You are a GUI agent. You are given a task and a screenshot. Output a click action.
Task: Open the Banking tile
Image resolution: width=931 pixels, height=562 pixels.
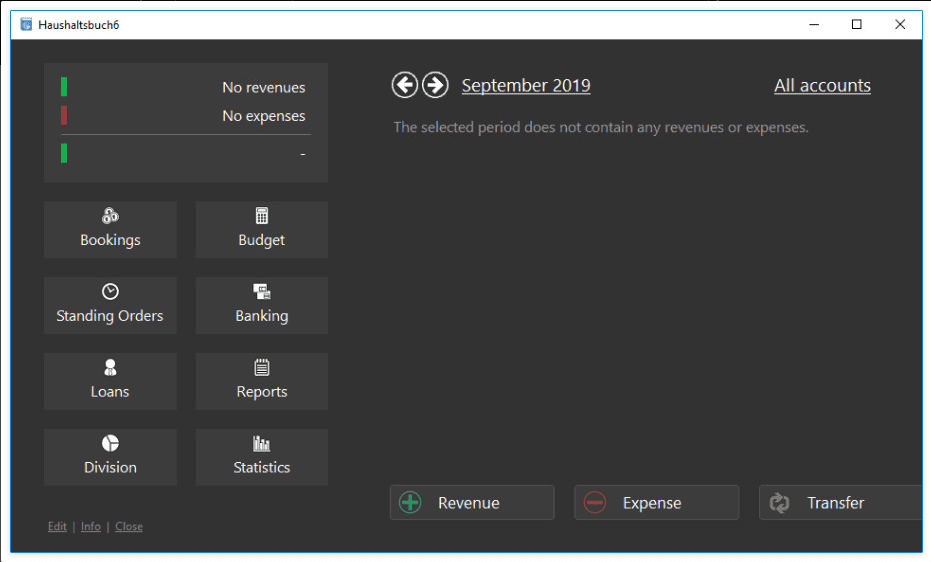[x=262, y=306]
